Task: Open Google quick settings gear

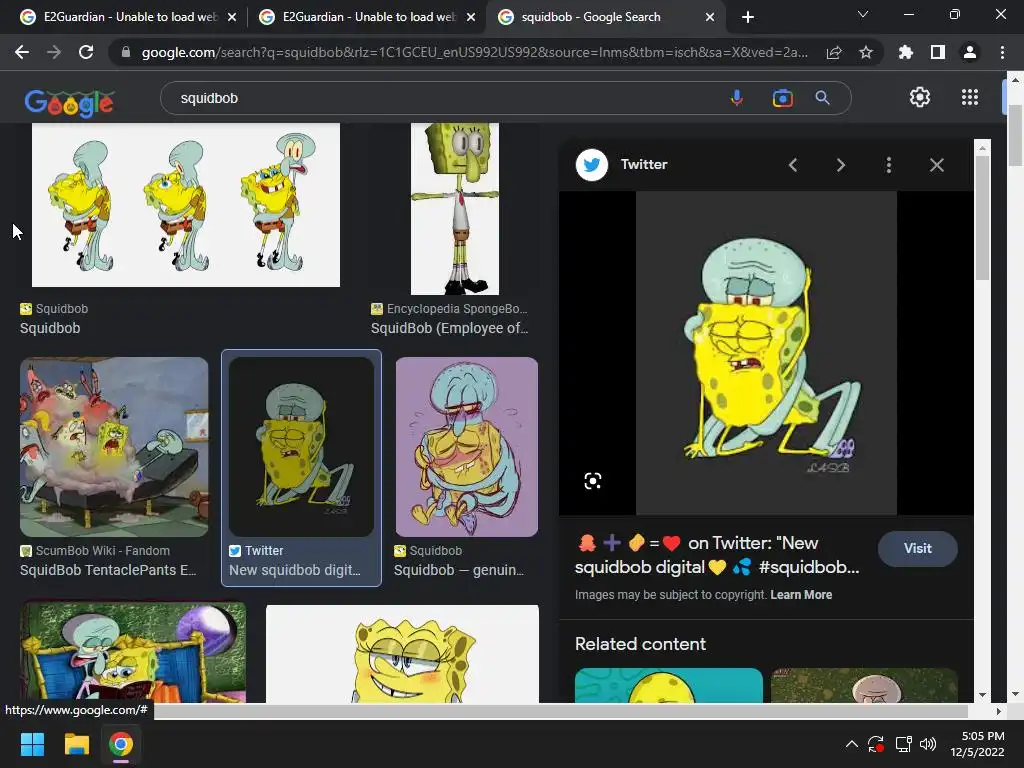Action: point(920,97)
